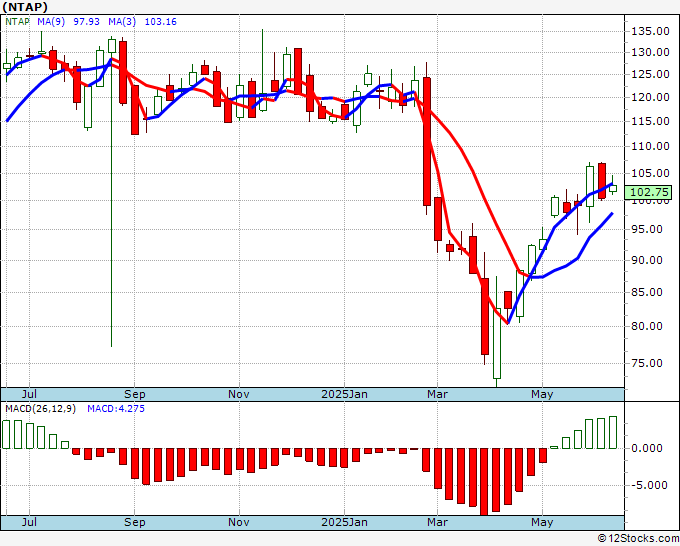Click the 103.16 moving average value
Screen dimensions: 680x546
coord(160,22)
